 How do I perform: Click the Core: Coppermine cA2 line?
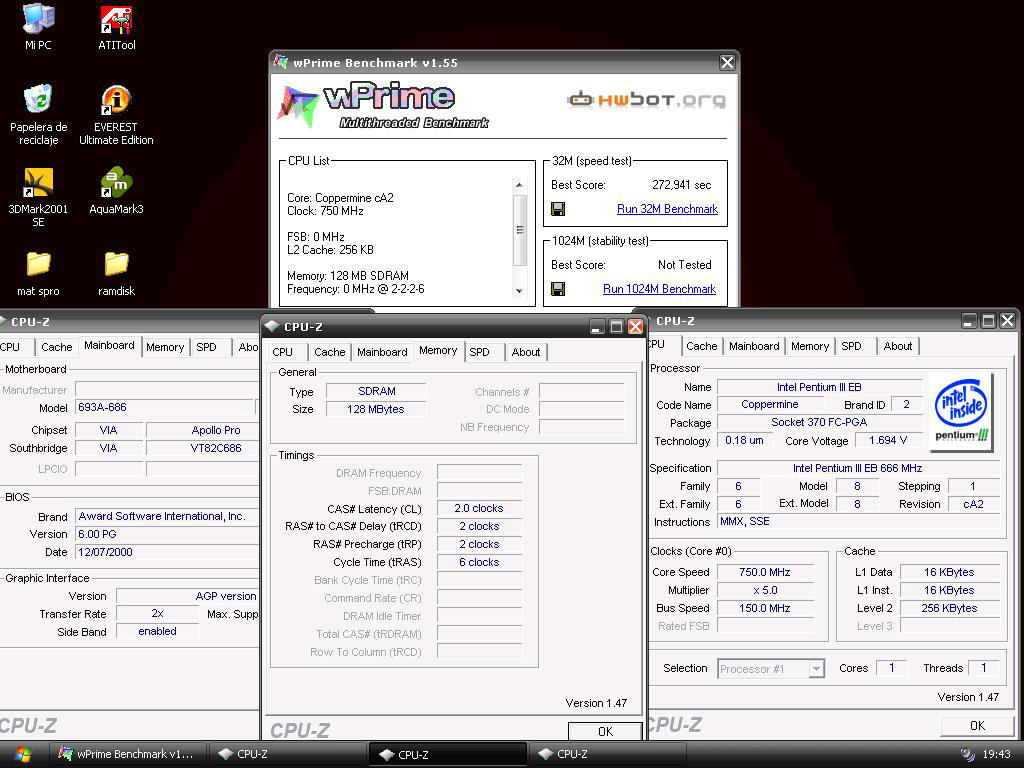click(340, 198)
